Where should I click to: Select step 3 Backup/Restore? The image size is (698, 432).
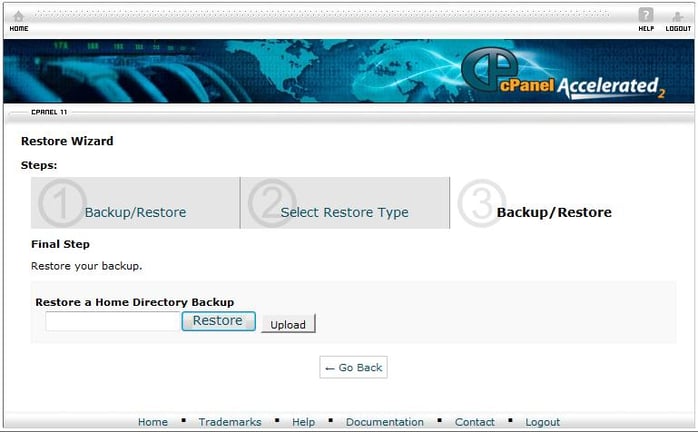[554, 212]
